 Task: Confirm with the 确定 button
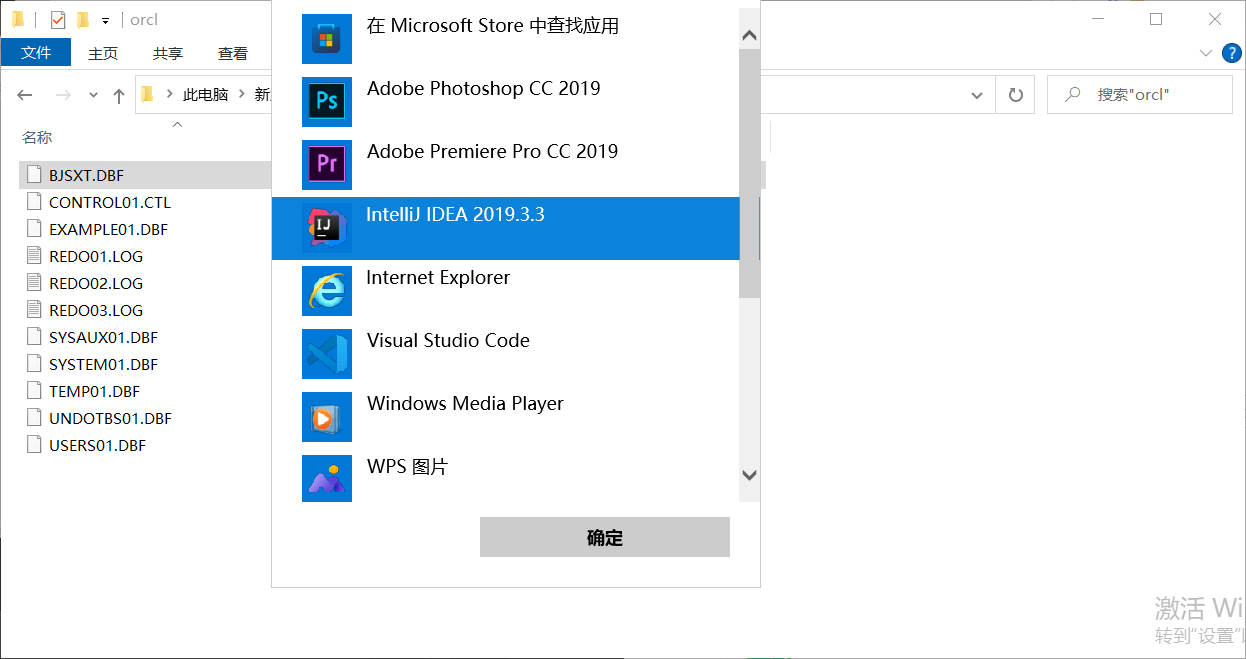605,537
